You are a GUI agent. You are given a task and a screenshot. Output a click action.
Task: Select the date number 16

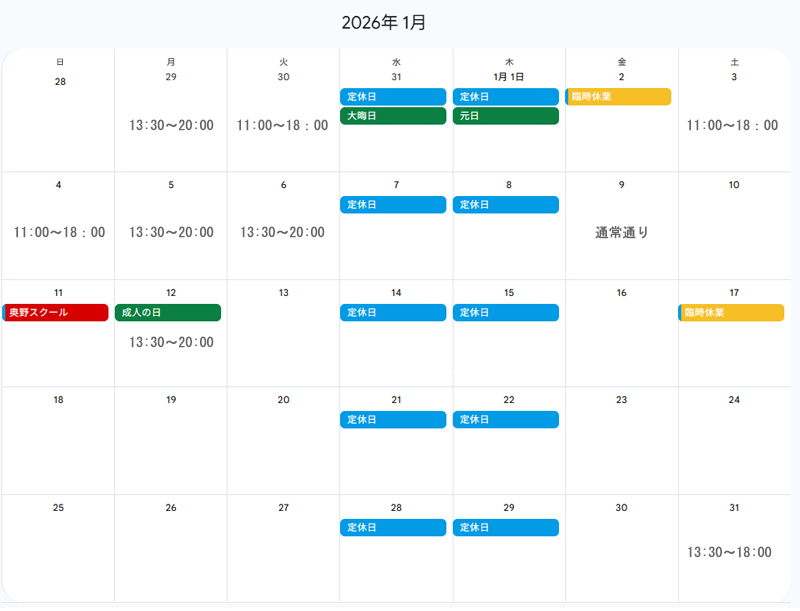[622, 293]
